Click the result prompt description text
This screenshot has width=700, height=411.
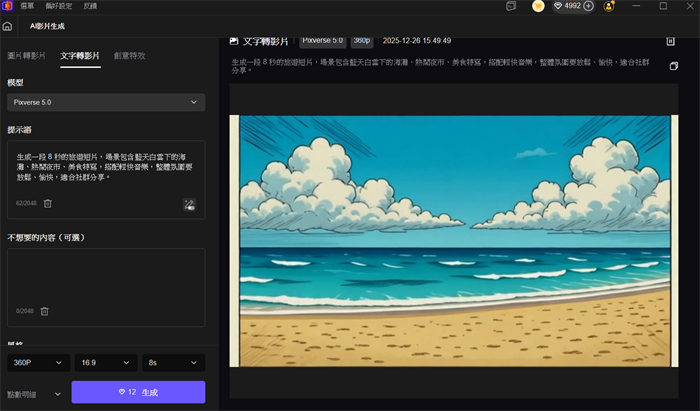tap(440, 66)
